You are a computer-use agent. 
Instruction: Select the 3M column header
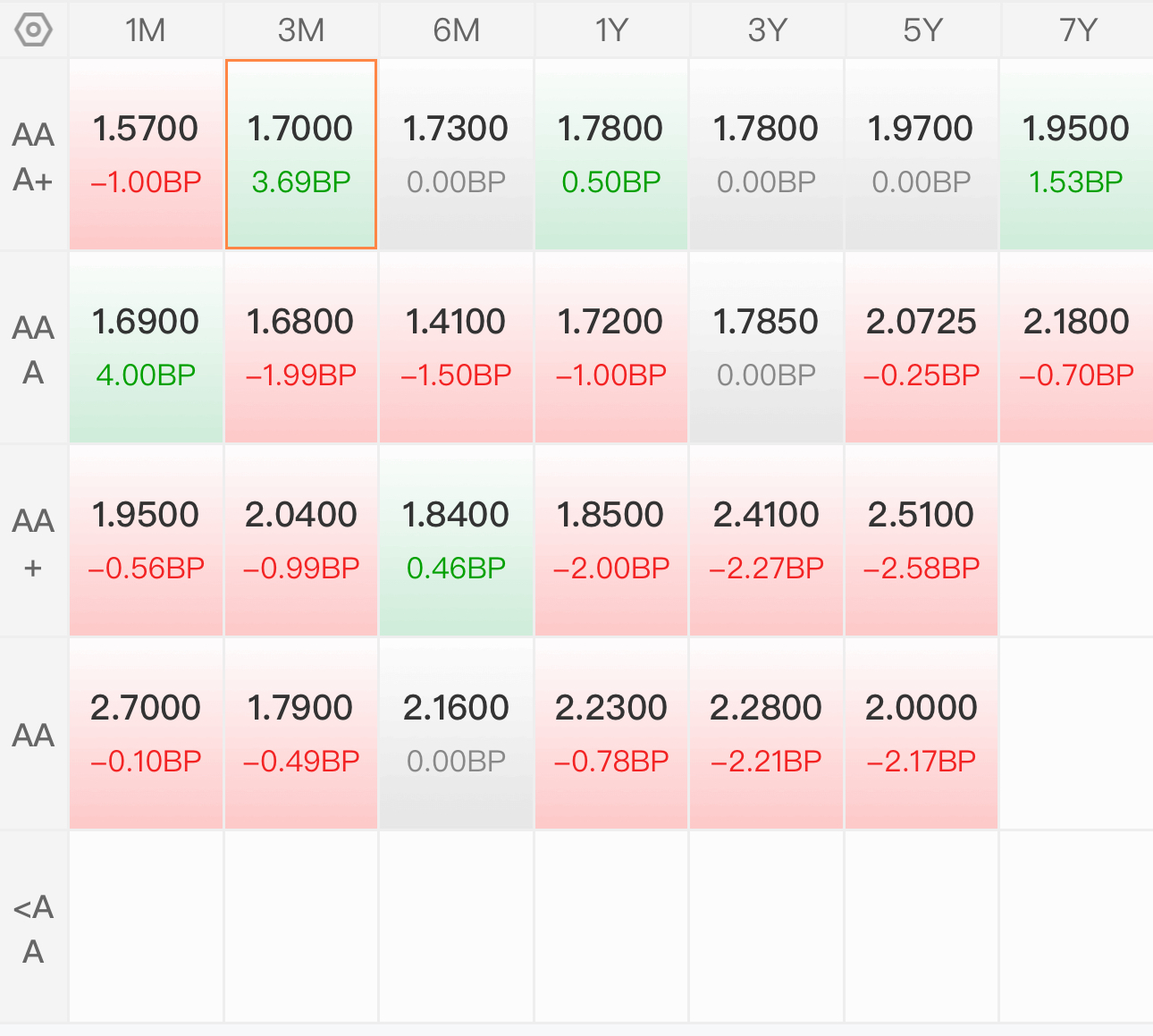pos(301,29)
